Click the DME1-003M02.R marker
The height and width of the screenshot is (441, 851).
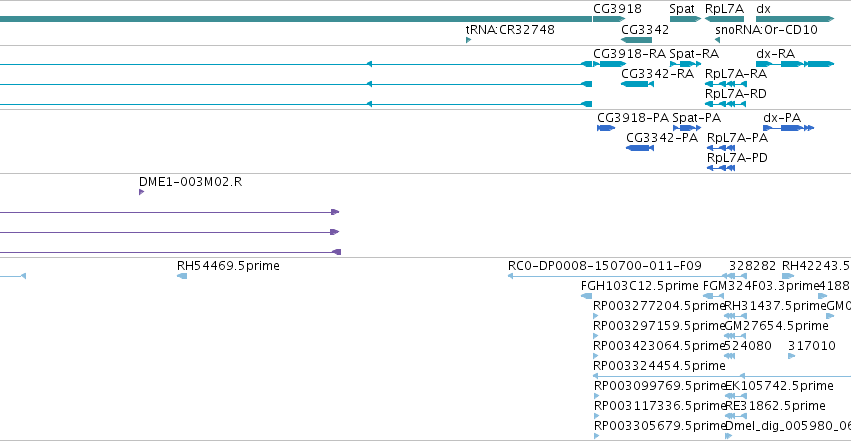point(142,192)
